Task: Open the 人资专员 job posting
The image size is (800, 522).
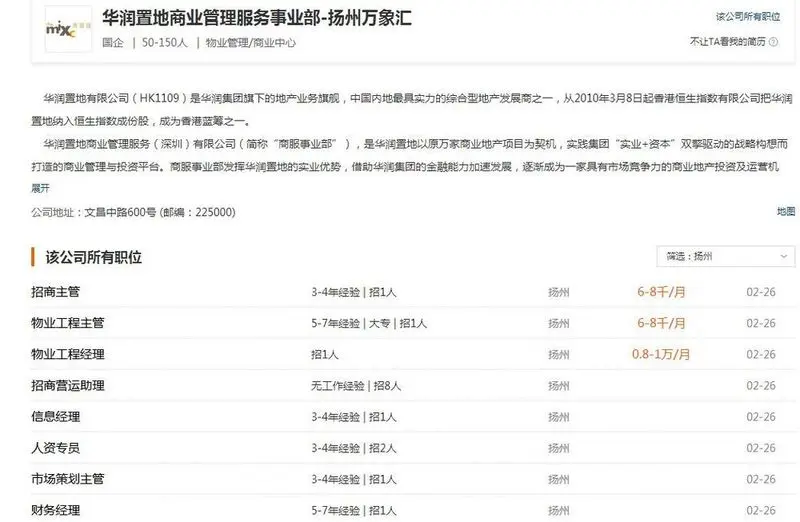Action: [56, 448]
